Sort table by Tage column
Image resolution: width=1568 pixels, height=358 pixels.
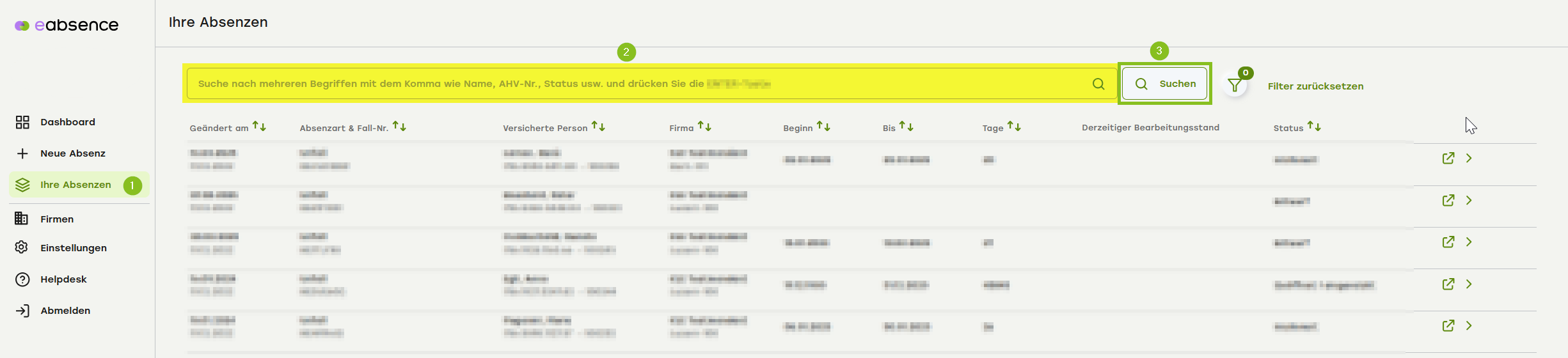pyautogui.click(x=1014, y=127)
